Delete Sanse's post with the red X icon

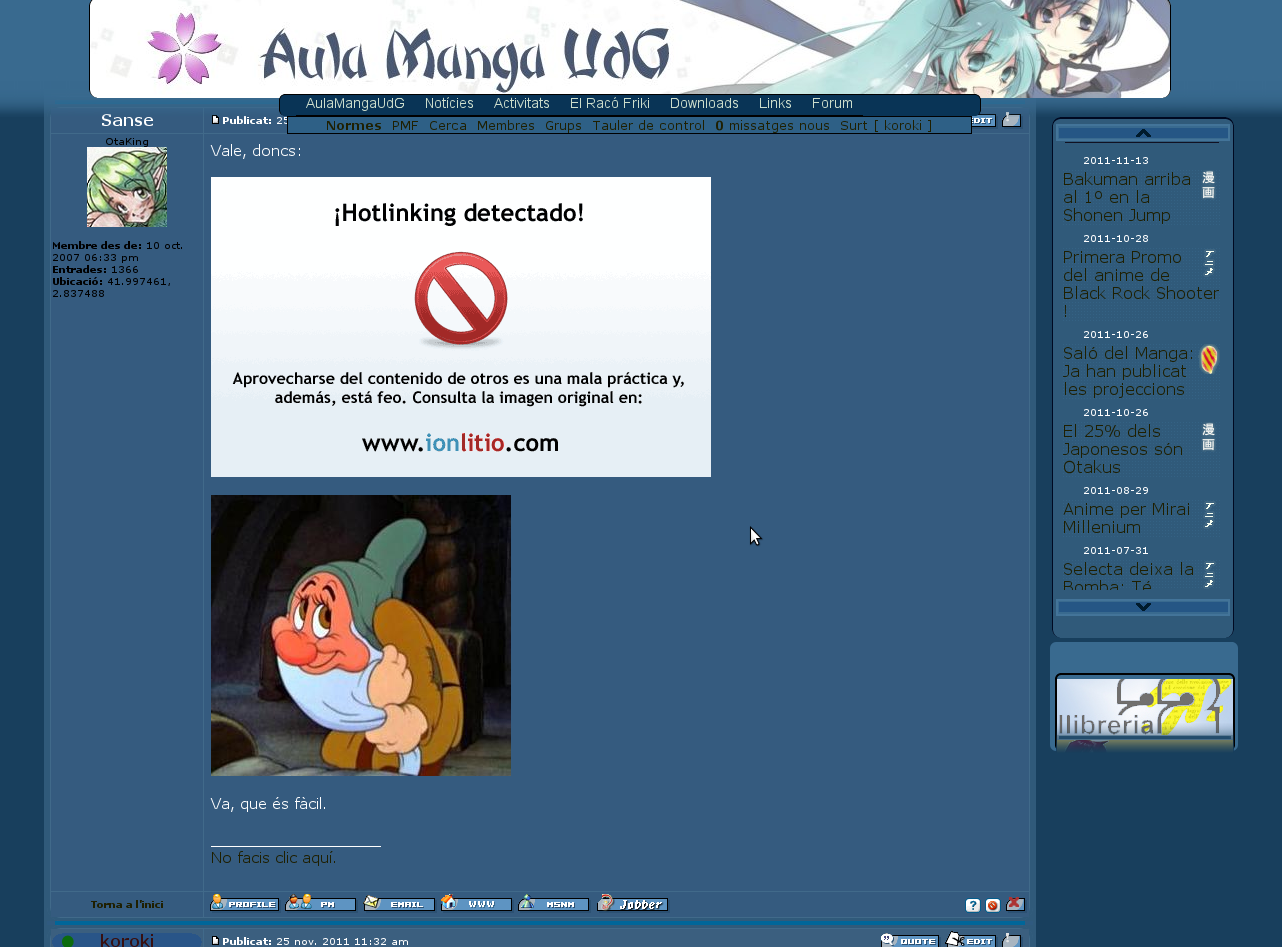[x=1015, y=904]
